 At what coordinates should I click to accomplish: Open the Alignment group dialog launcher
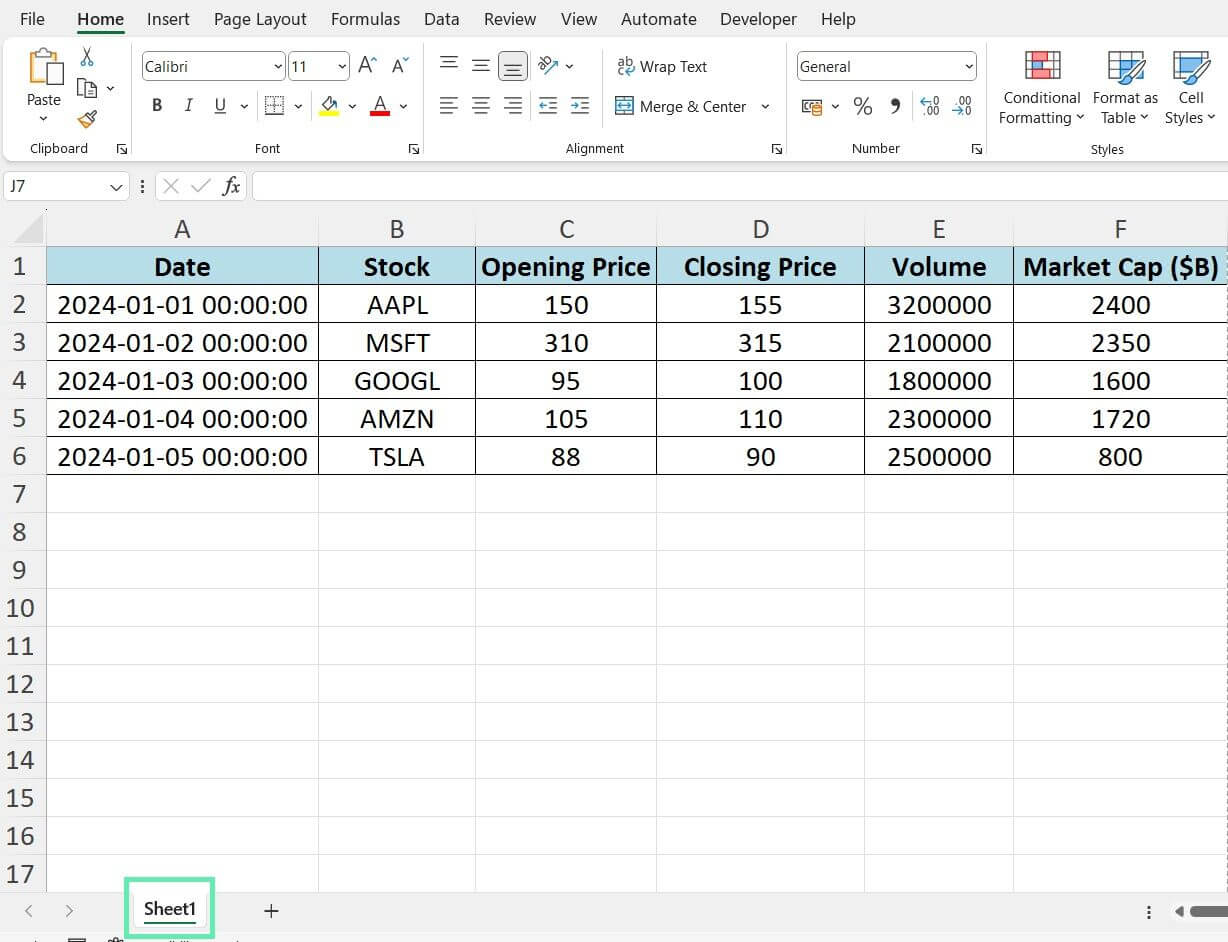[776, 149]
